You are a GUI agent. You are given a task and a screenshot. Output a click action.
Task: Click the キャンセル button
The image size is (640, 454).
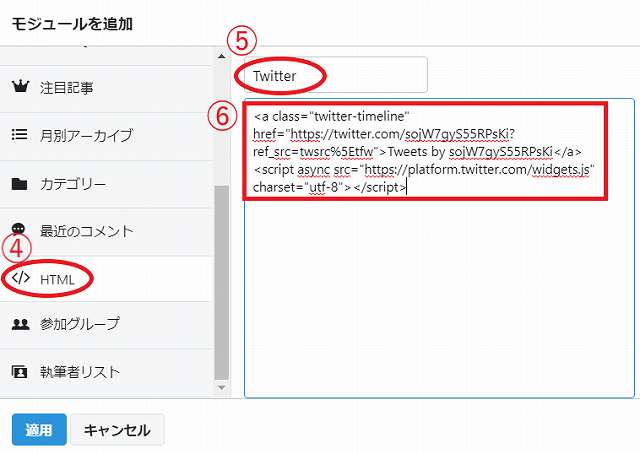[x=117, y=430]
